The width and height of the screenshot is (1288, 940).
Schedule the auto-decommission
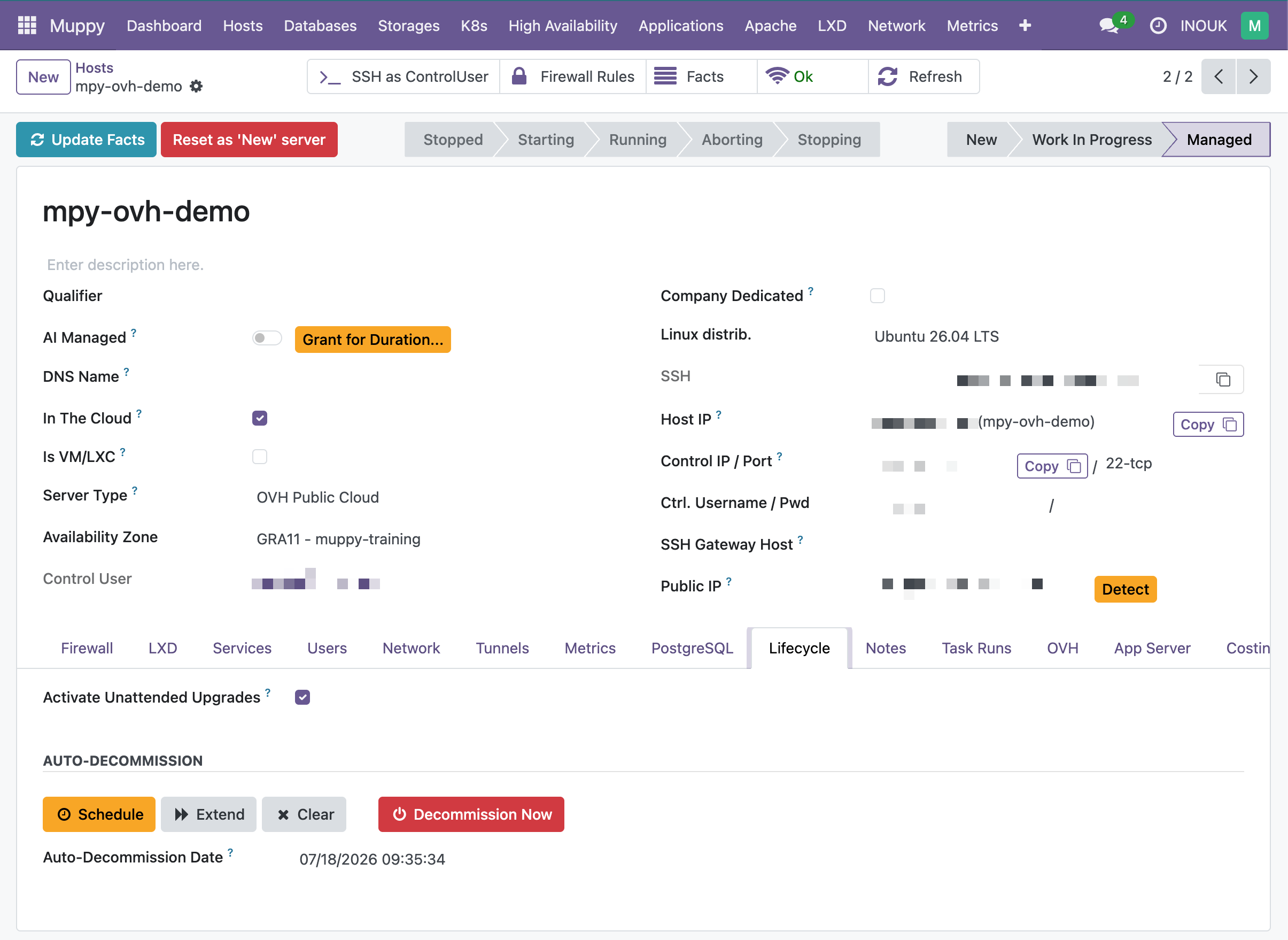coord(99,814)
